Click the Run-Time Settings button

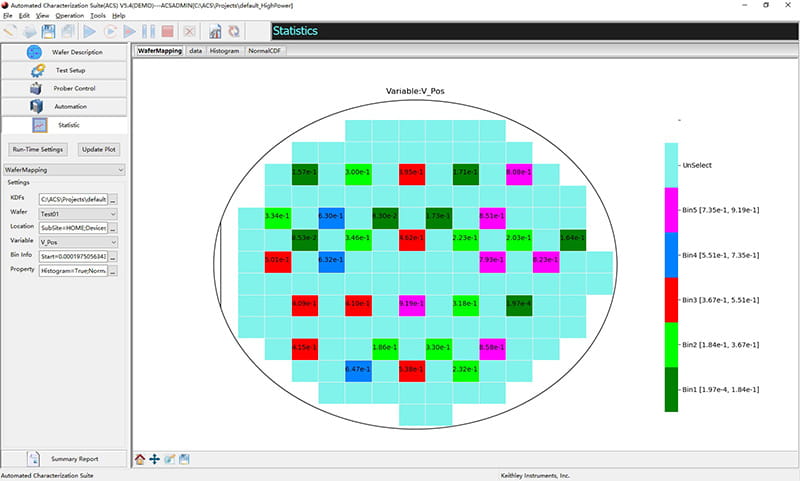click(x=38, y=149)
